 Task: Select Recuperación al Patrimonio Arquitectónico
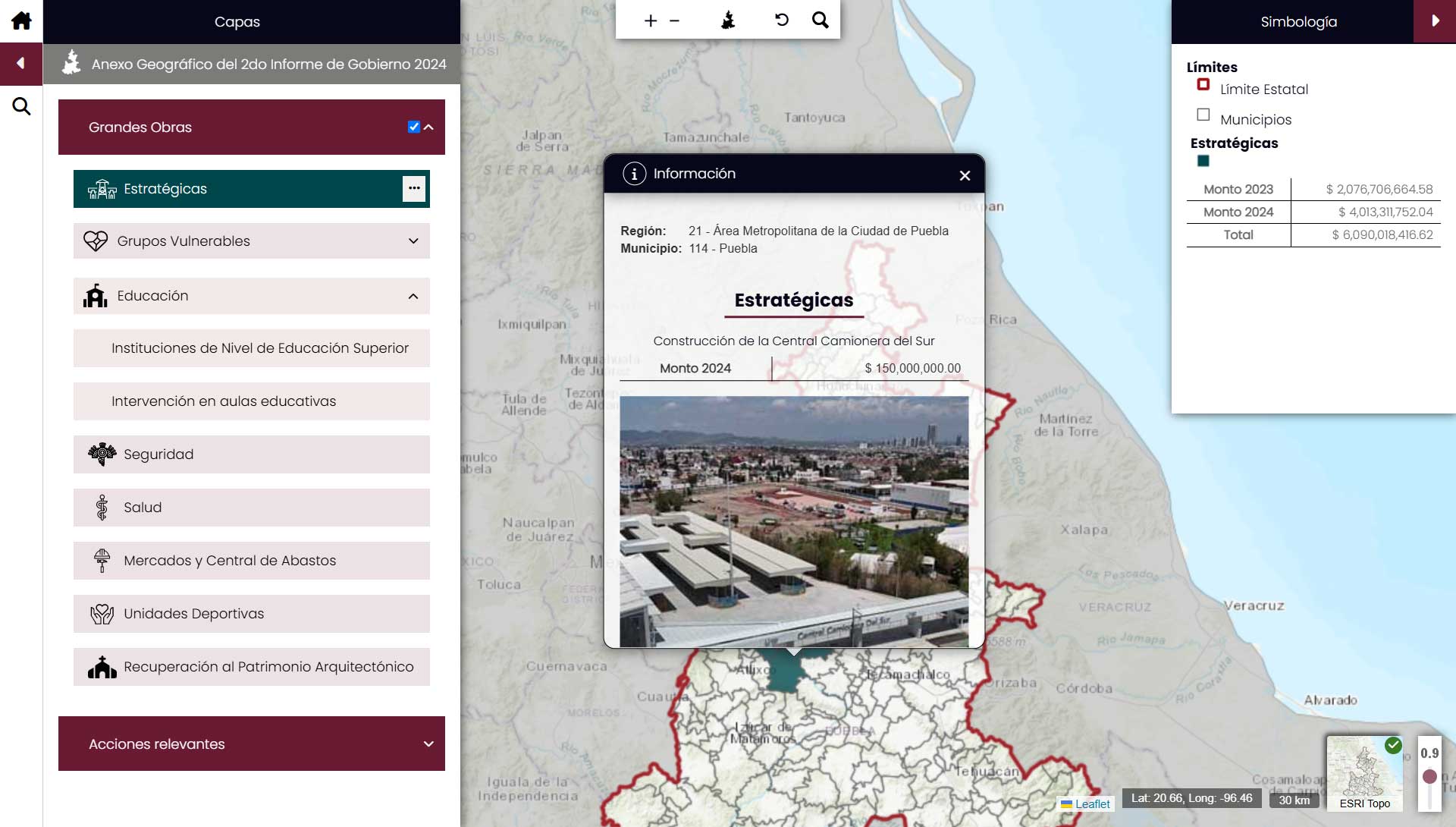[x=252, y=667]
